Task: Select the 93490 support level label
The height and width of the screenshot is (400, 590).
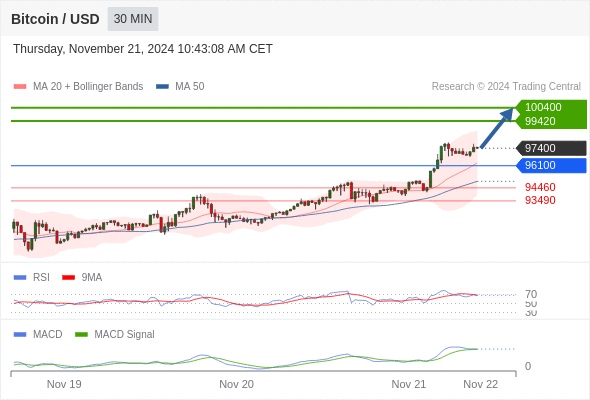Action: [540, 200]
